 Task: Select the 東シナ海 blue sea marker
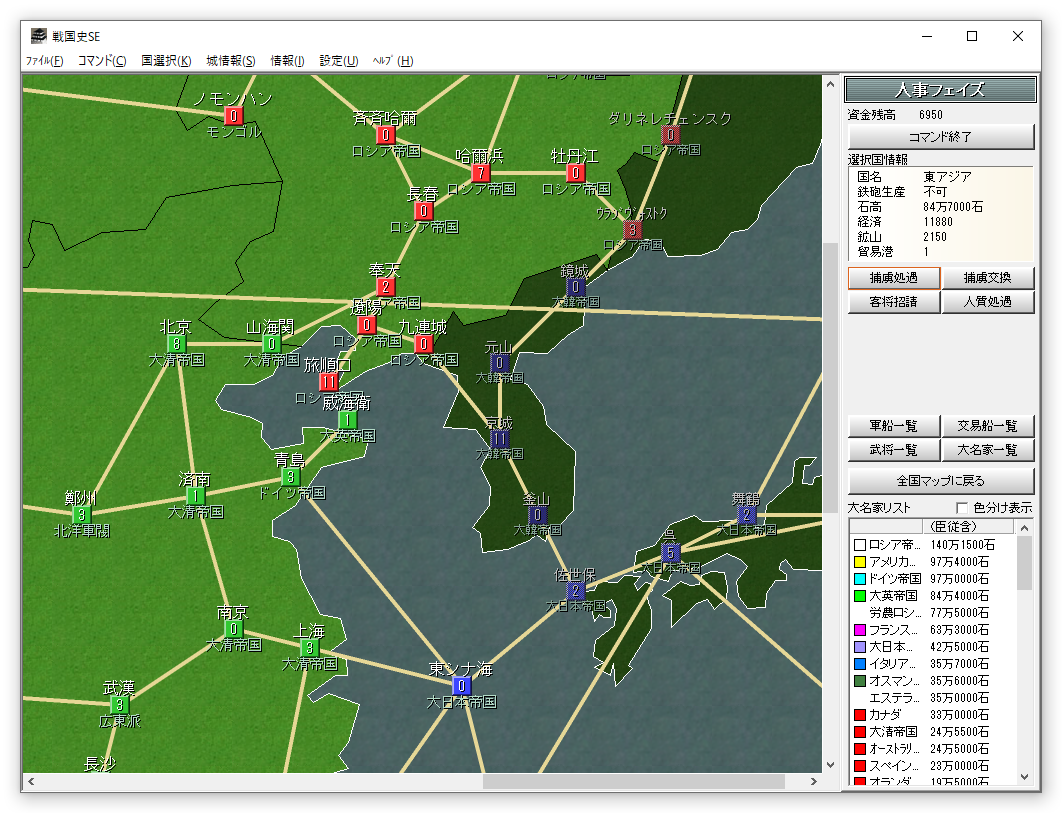tap(461, 686)
